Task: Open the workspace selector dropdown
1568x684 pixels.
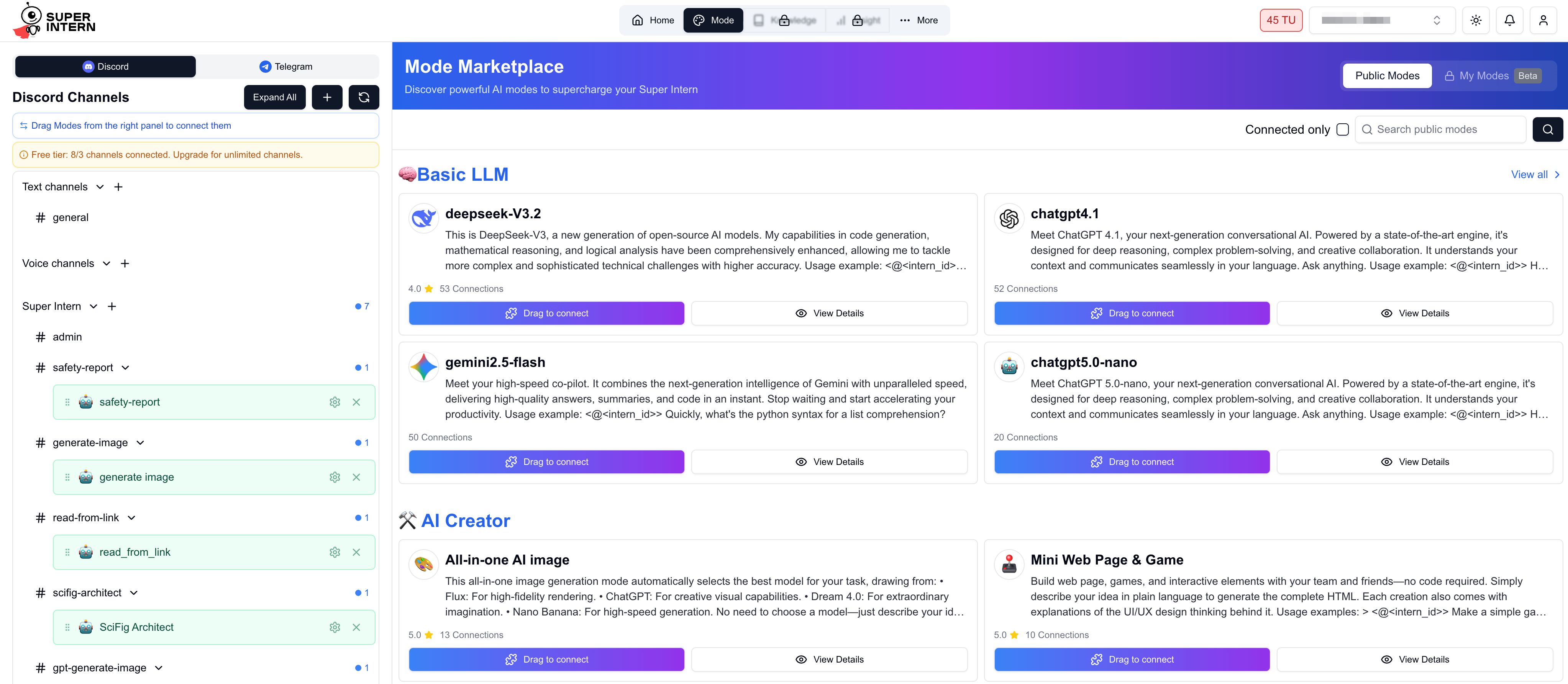Action: coord(1382,20)
